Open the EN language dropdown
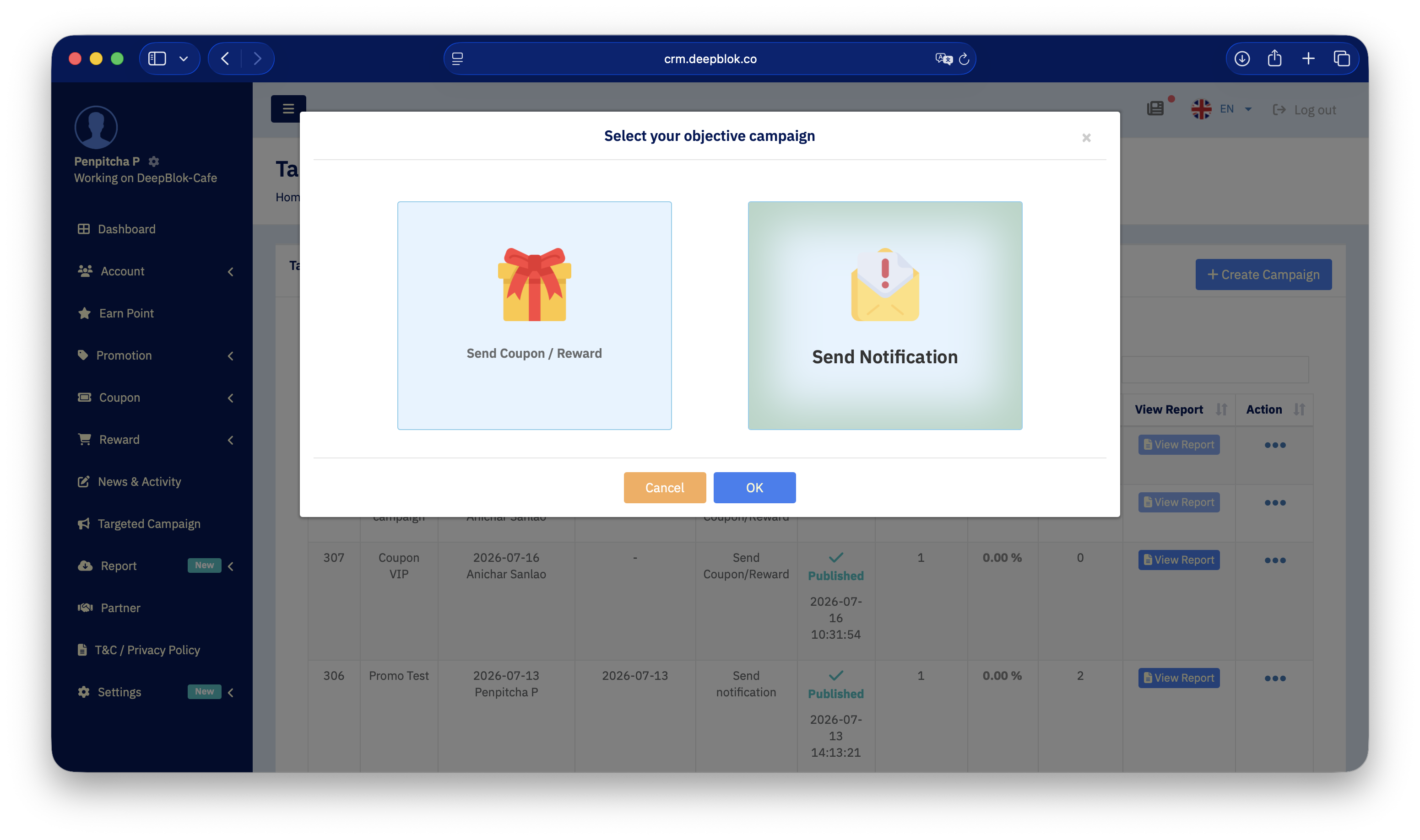1420x840 pixels. [1221, 109]
